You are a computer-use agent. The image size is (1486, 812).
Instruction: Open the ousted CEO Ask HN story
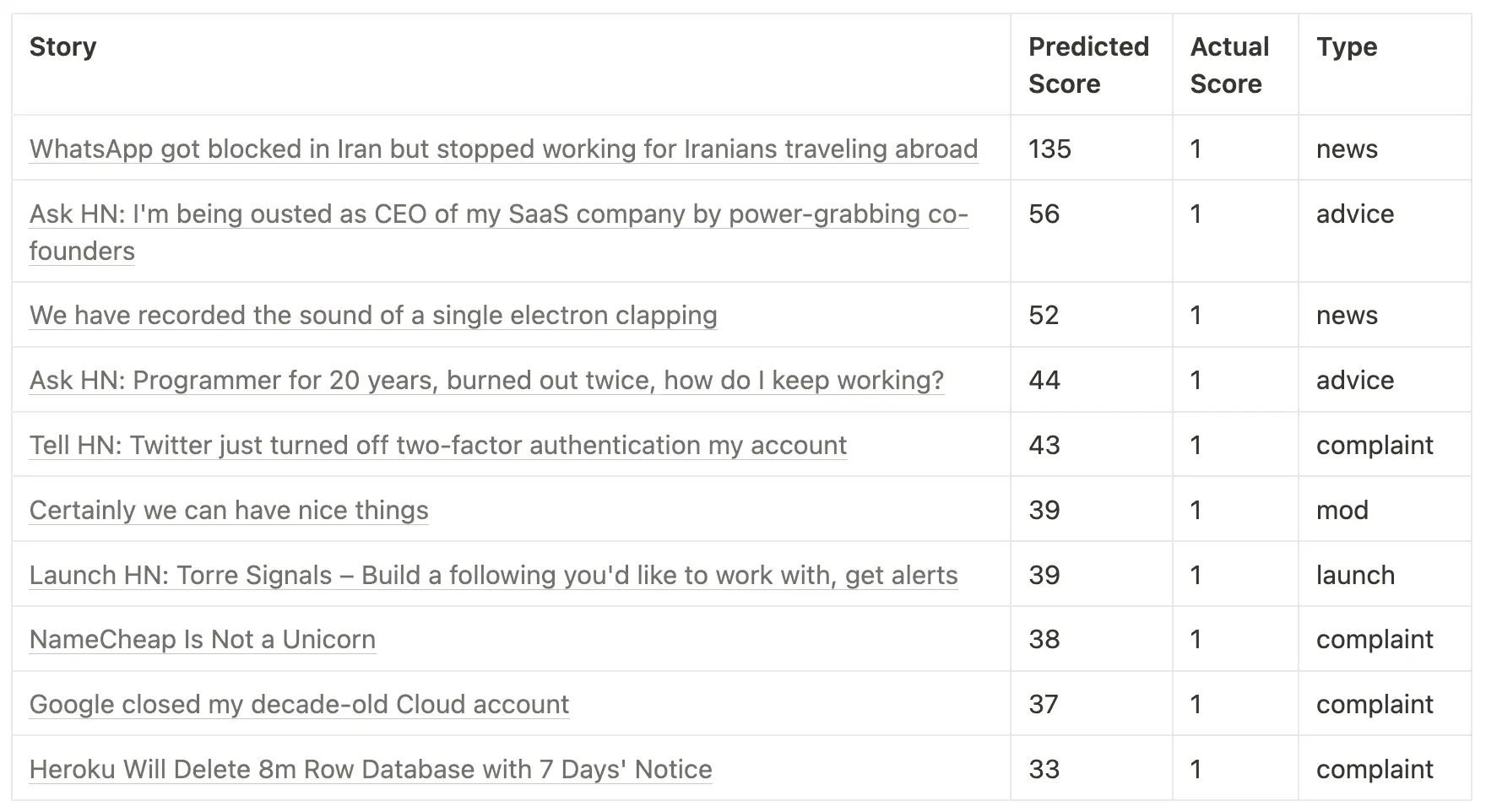pyautogui.click(x=498, y=214)
